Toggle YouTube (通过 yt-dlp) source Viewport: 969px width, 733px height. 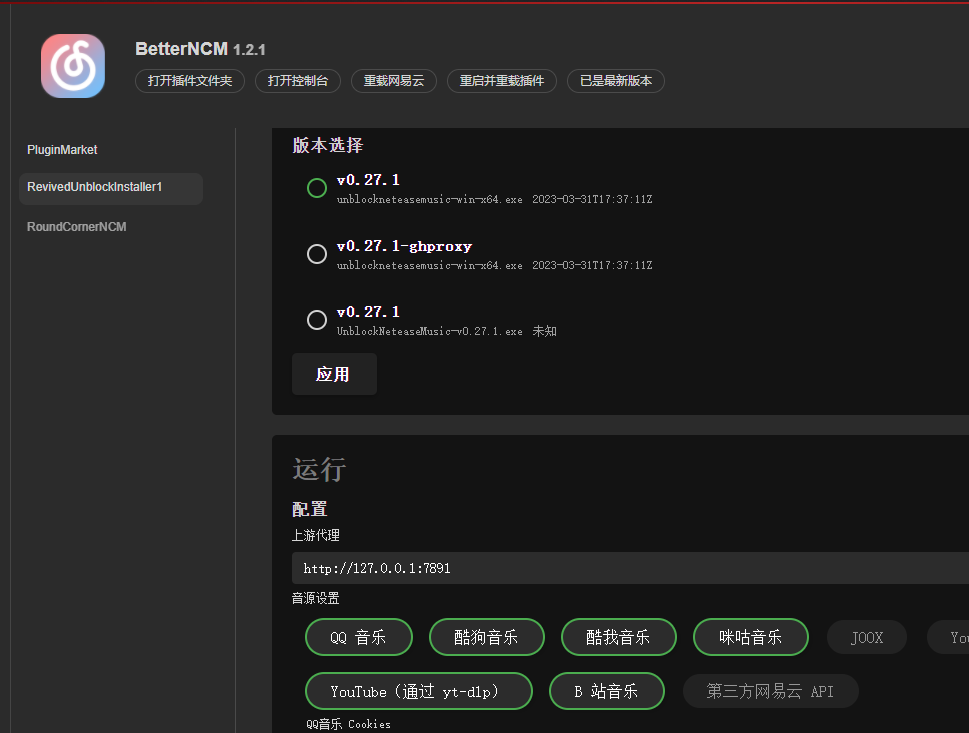418,690
